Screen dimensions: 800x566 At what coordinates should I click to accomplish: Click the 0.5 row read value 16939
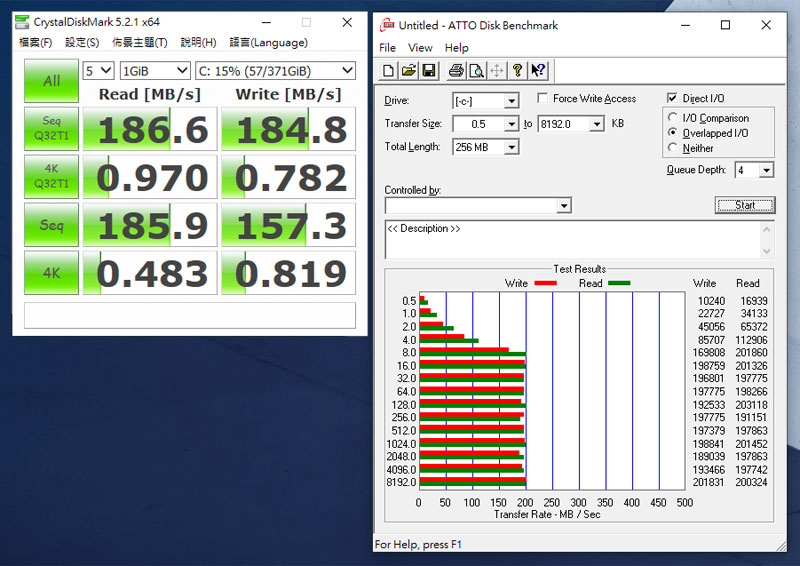tap(754, 301)
